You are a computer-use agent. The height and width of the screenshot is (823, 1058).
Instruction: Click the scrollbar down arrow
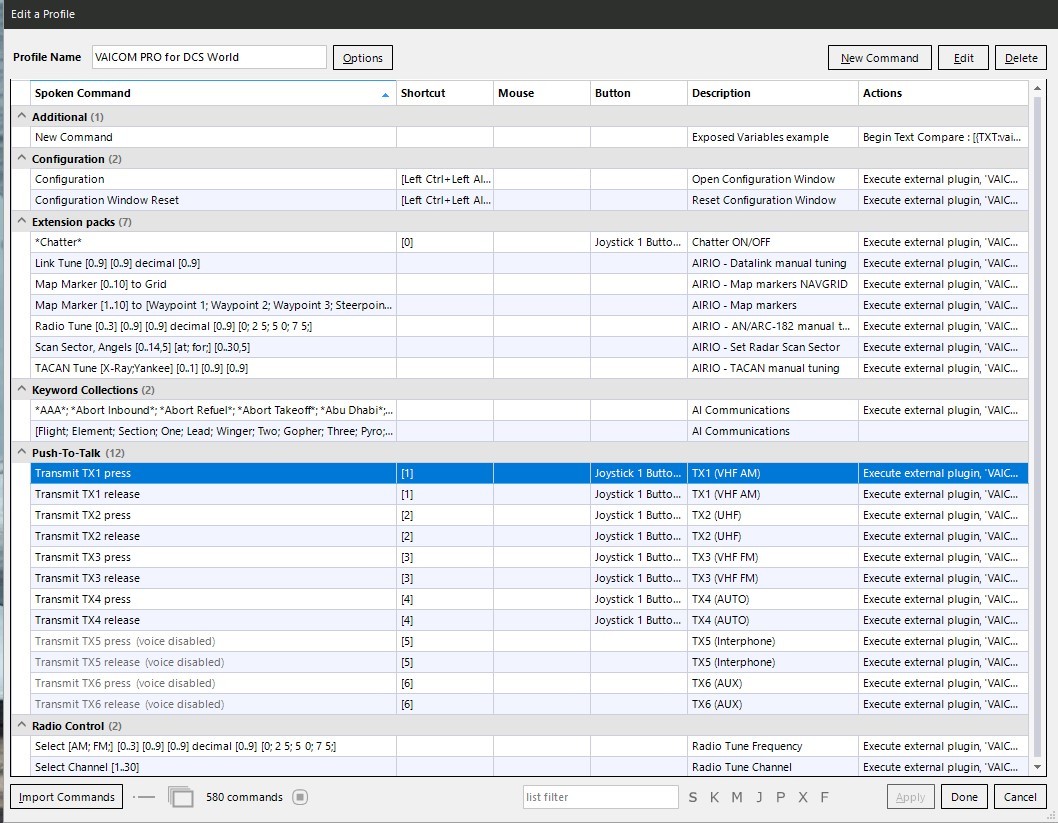click(1037, 767)
